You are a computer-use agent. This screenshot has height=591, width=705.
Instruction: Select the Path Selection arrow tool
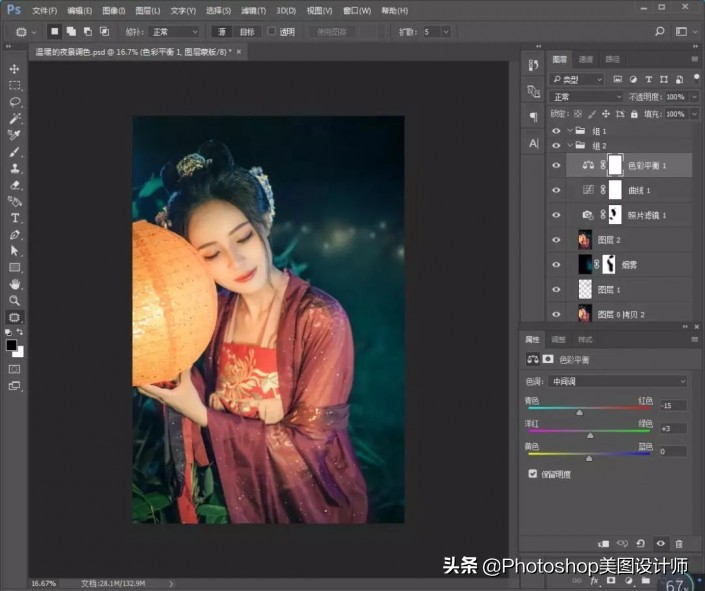point(14,251)
